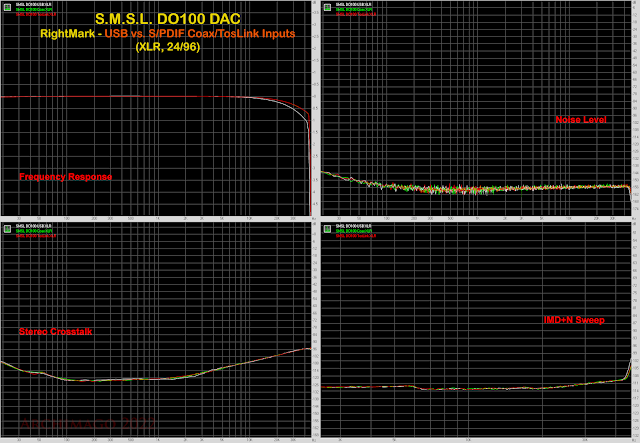
Task: Select green Coax legend entry in Stereo Crosstalk graph
Action: (34, 231)
